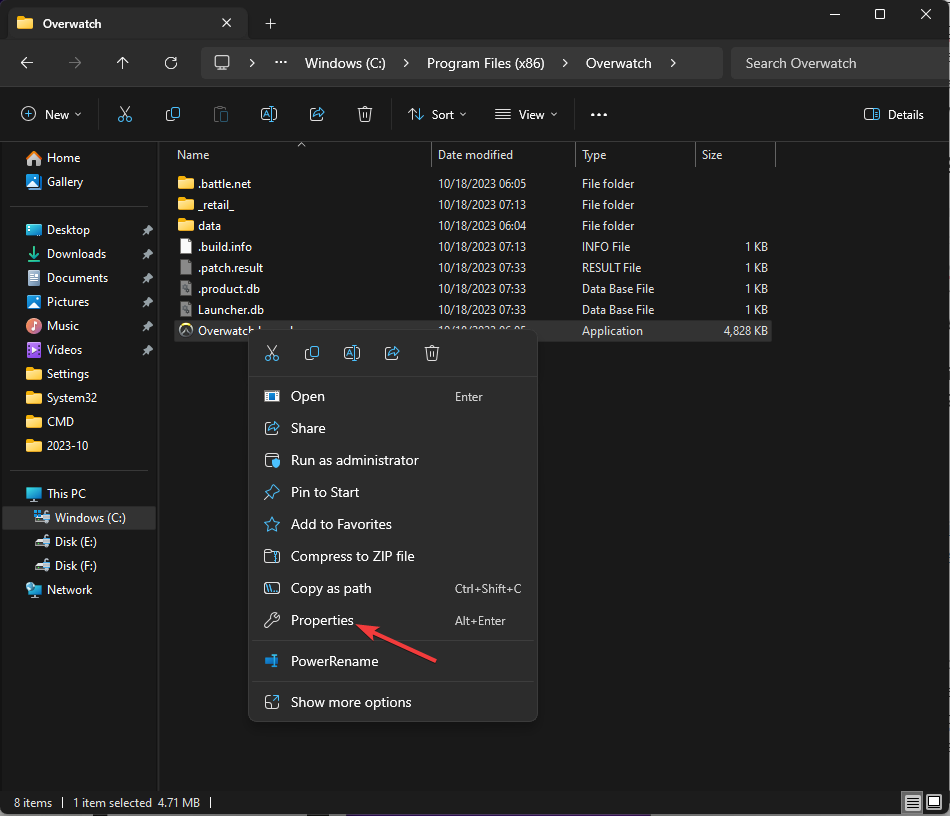The image size is (950, 816).
Task: Rename via the context menu icon
Action: (x=352, y=353)
